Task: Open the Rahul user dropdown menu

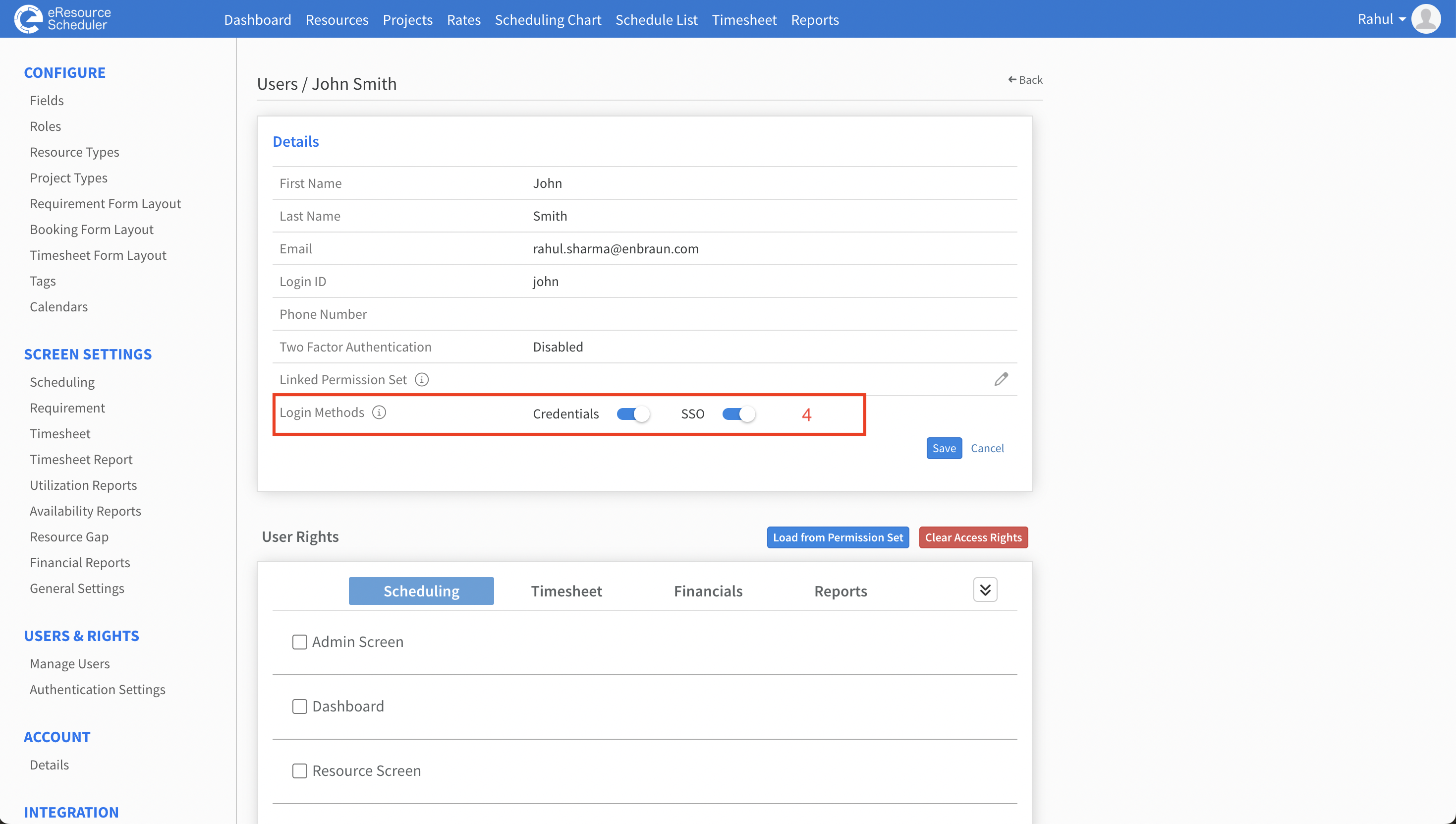Action: pyautogui.click(x=1381, y=19)
